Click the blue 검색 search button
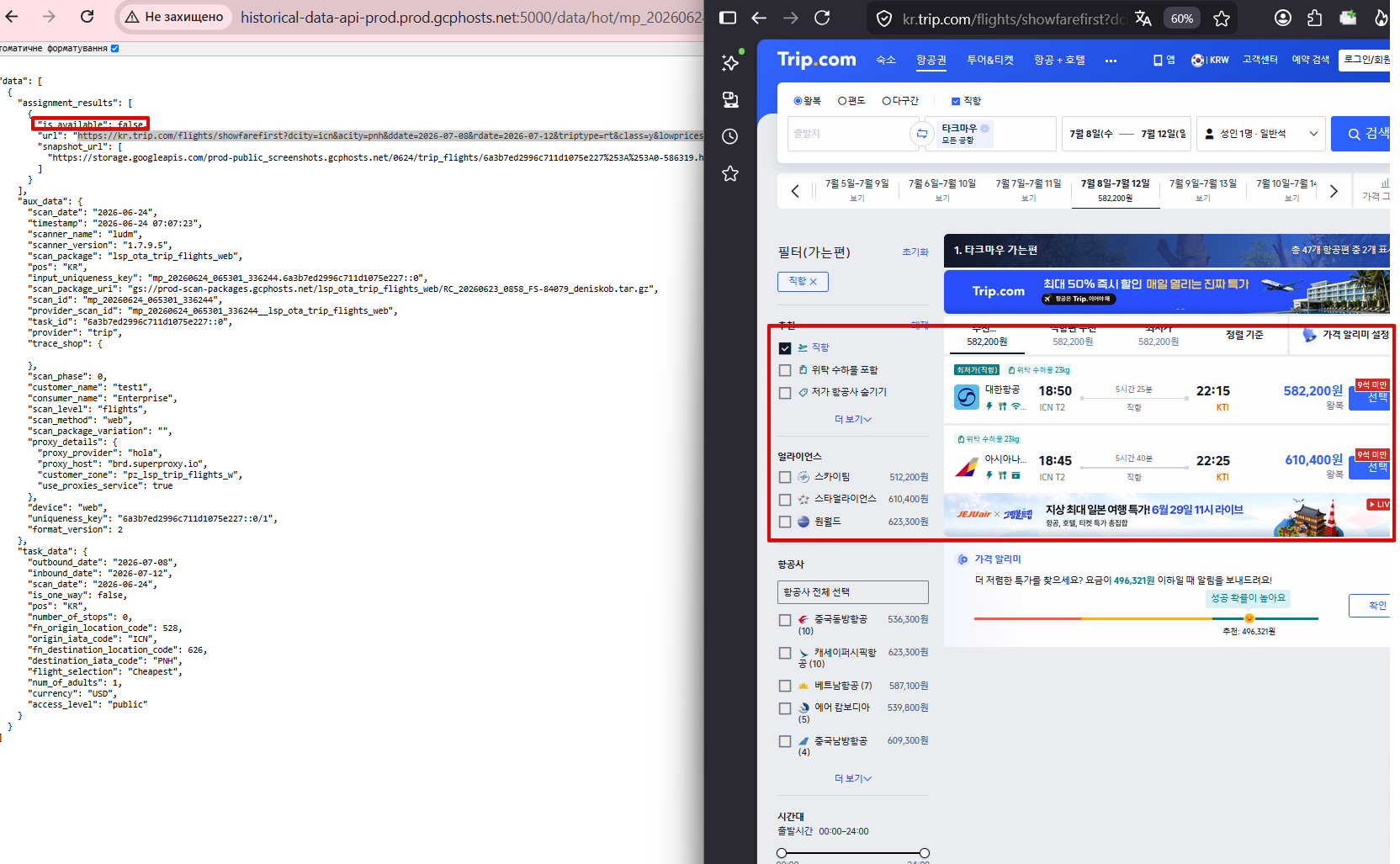 tap(1360, 134)
